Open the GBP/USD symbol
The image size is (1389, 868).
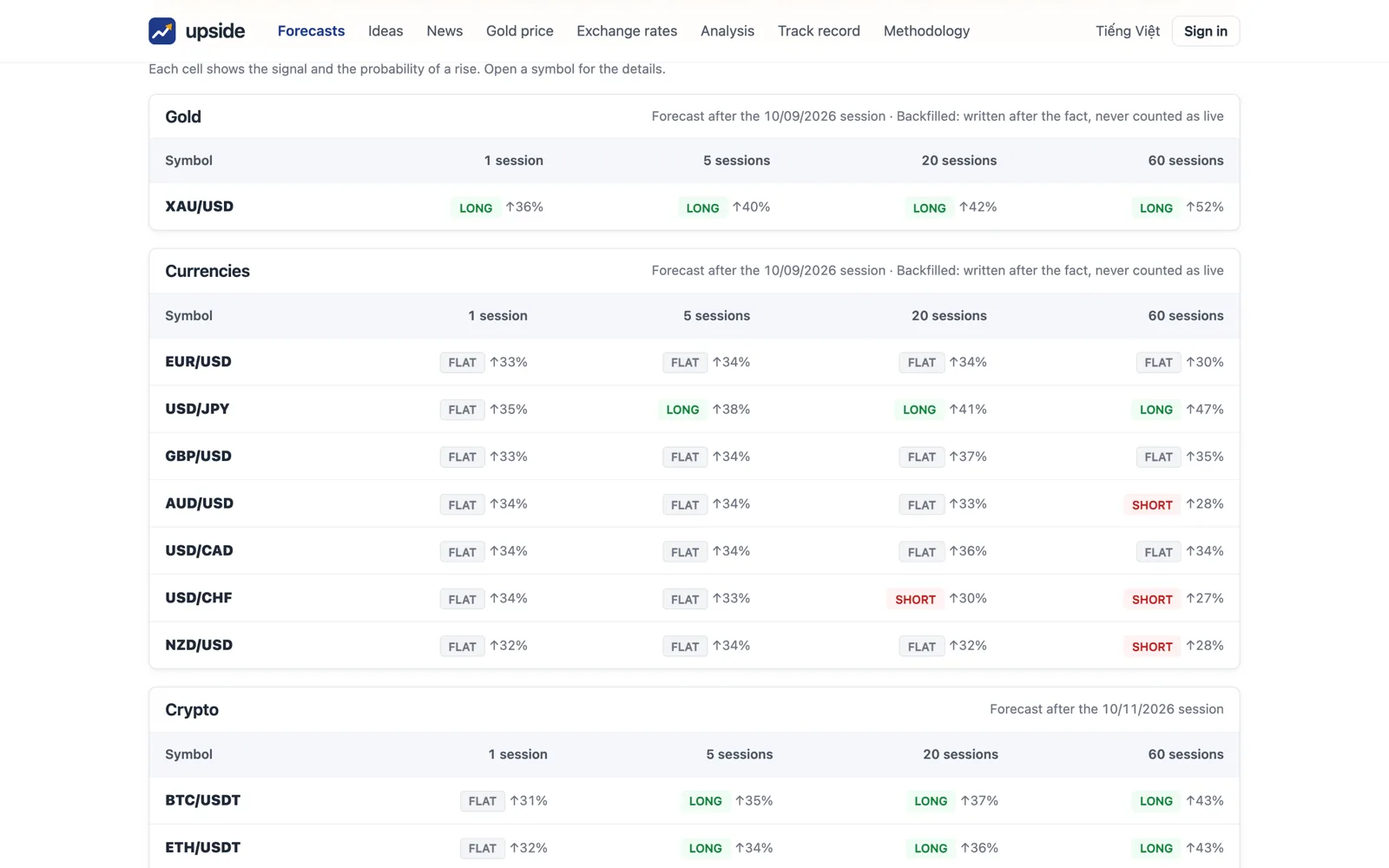198,457
